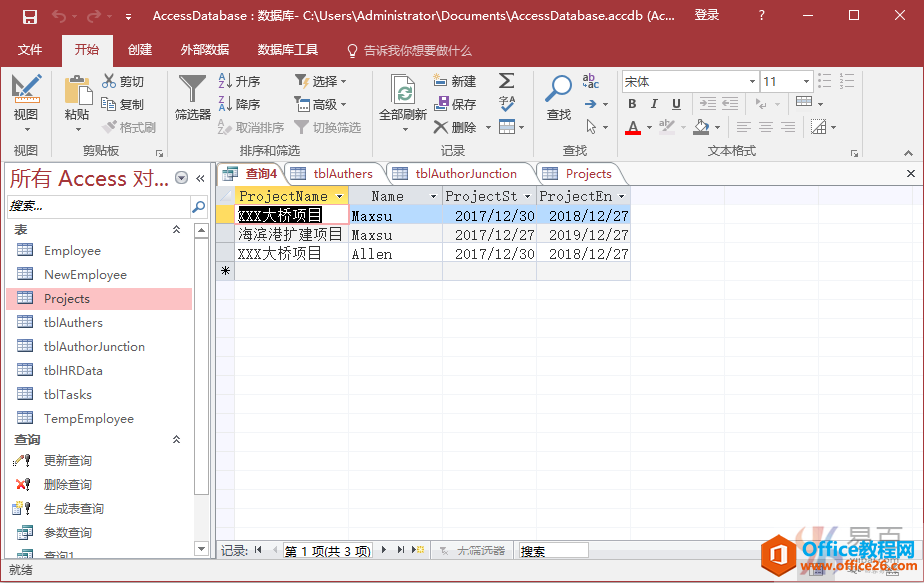924x583 pixels.
Task: Open the 创建 ribbon tab
Action: tap(140, 50)
